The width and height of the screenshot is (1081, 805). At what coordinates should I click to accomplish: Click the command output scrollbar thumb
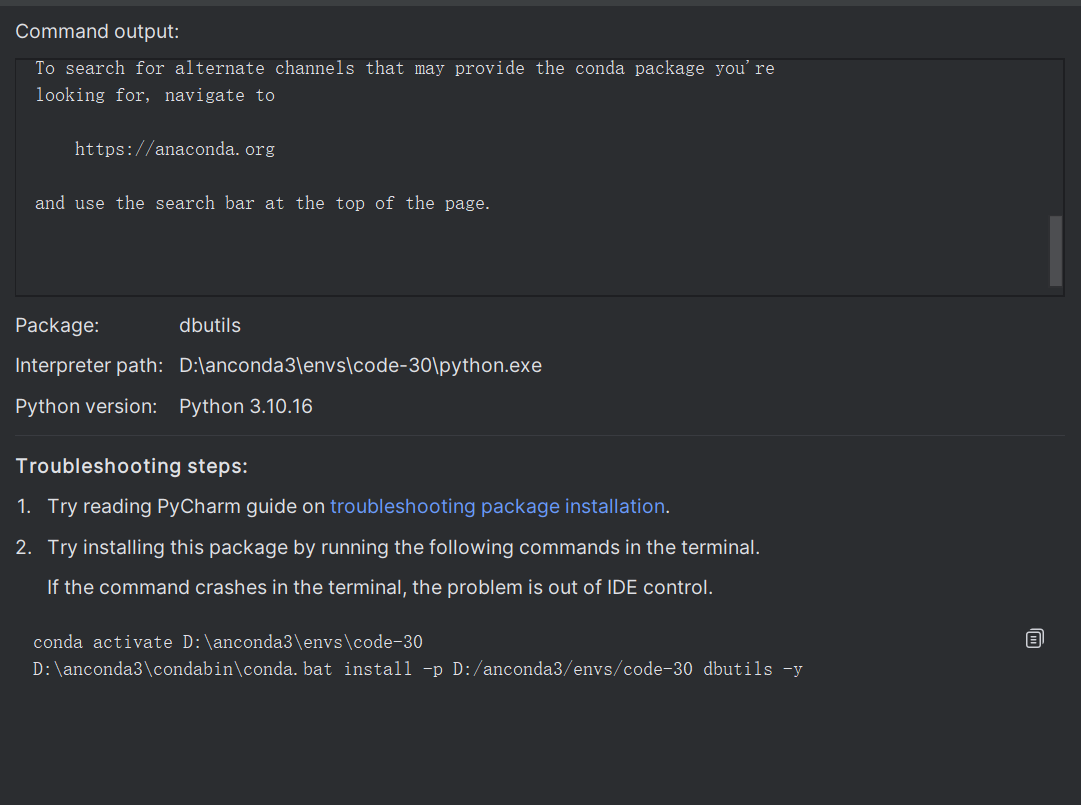tap(1056, 250)
